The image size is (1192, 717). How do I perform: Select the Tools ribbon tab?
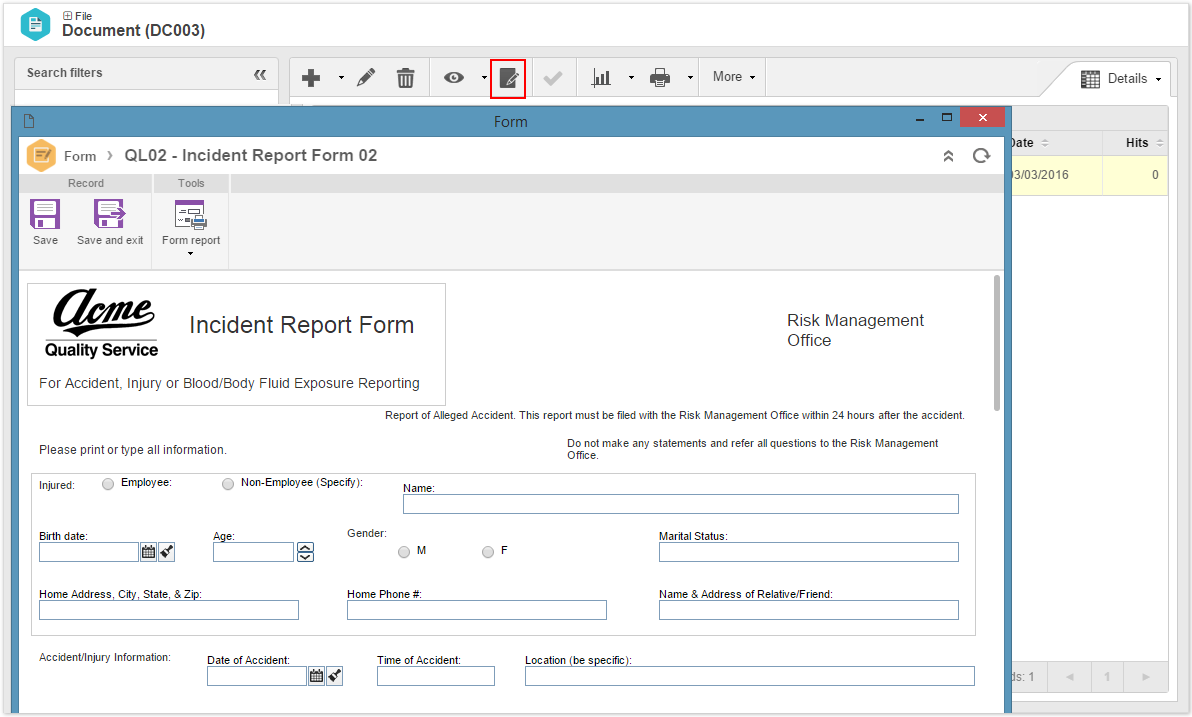(x=191, y=183)
